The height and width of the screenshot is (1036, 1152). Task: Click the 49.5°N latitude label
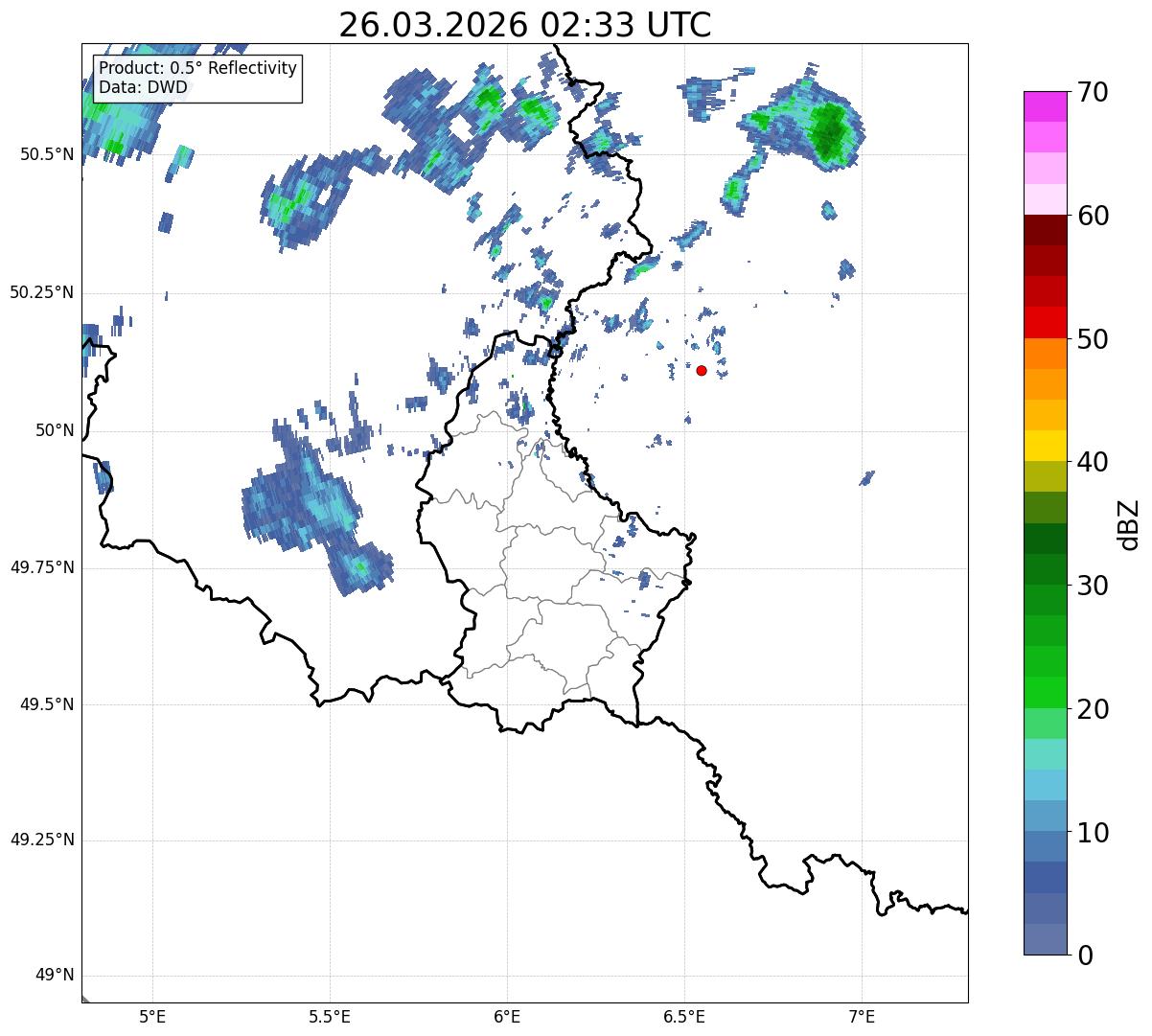click(46, 704)
